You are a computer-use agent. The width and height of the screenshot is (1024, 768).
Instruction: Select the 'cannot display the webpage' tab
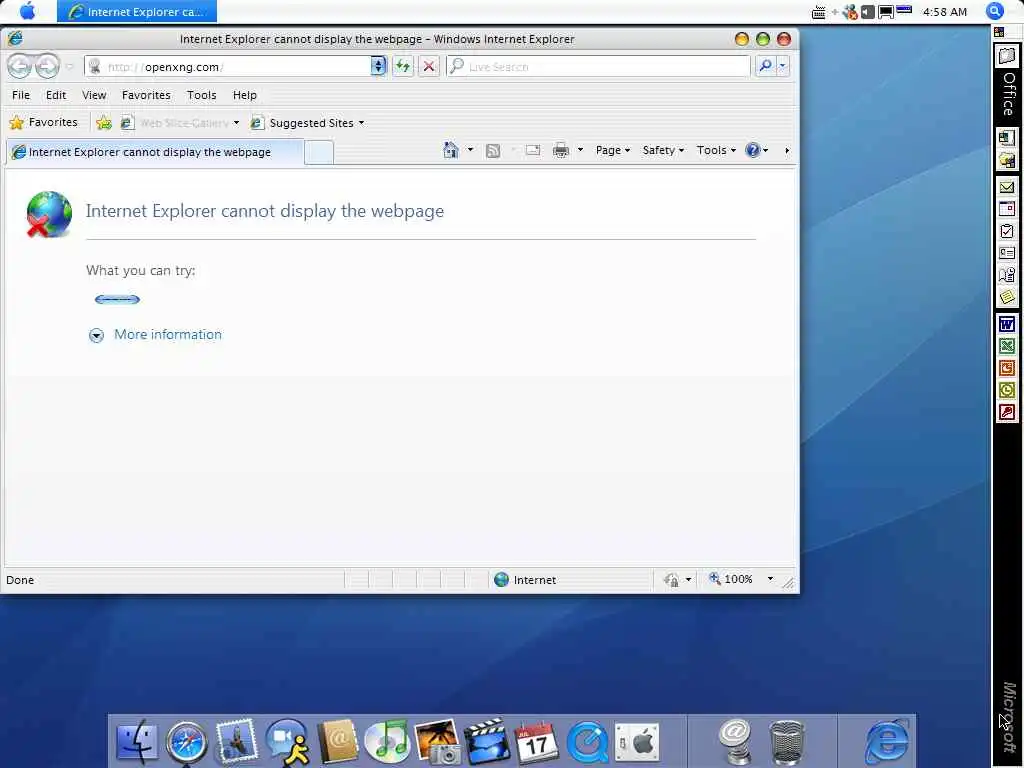pyautogui.click(x=155, y=152)
